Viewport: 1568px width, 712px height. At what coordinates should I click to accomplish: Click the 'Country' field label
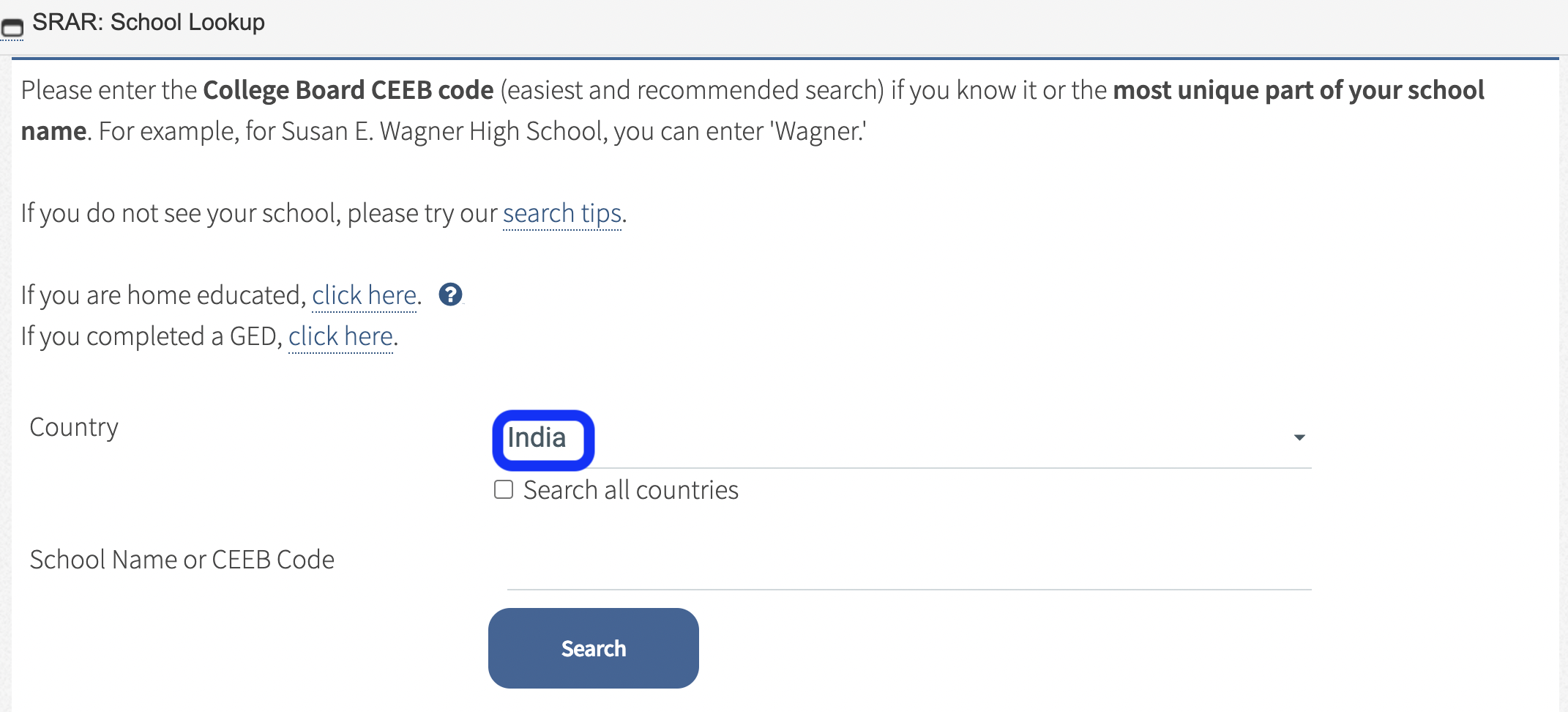74,427
